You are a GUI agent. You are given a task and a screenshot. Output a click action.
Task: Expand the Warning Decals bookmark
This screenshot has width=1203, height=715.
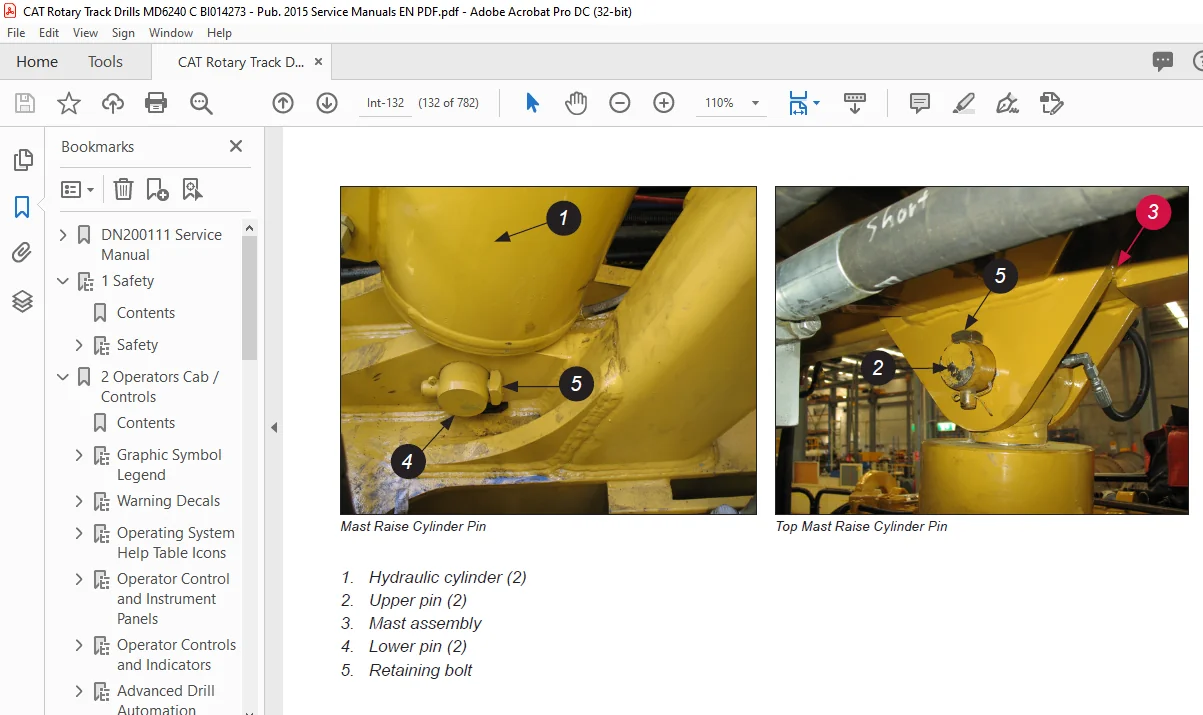80,501
